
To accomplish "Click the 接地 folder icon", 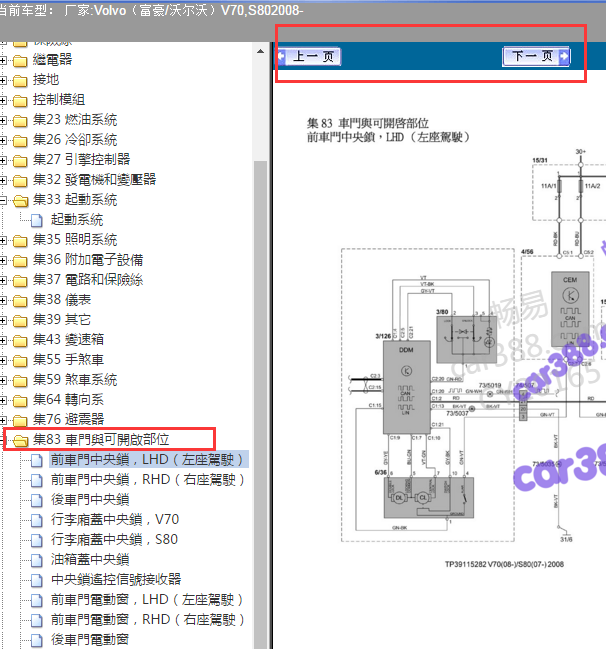I will pos(20,81).
